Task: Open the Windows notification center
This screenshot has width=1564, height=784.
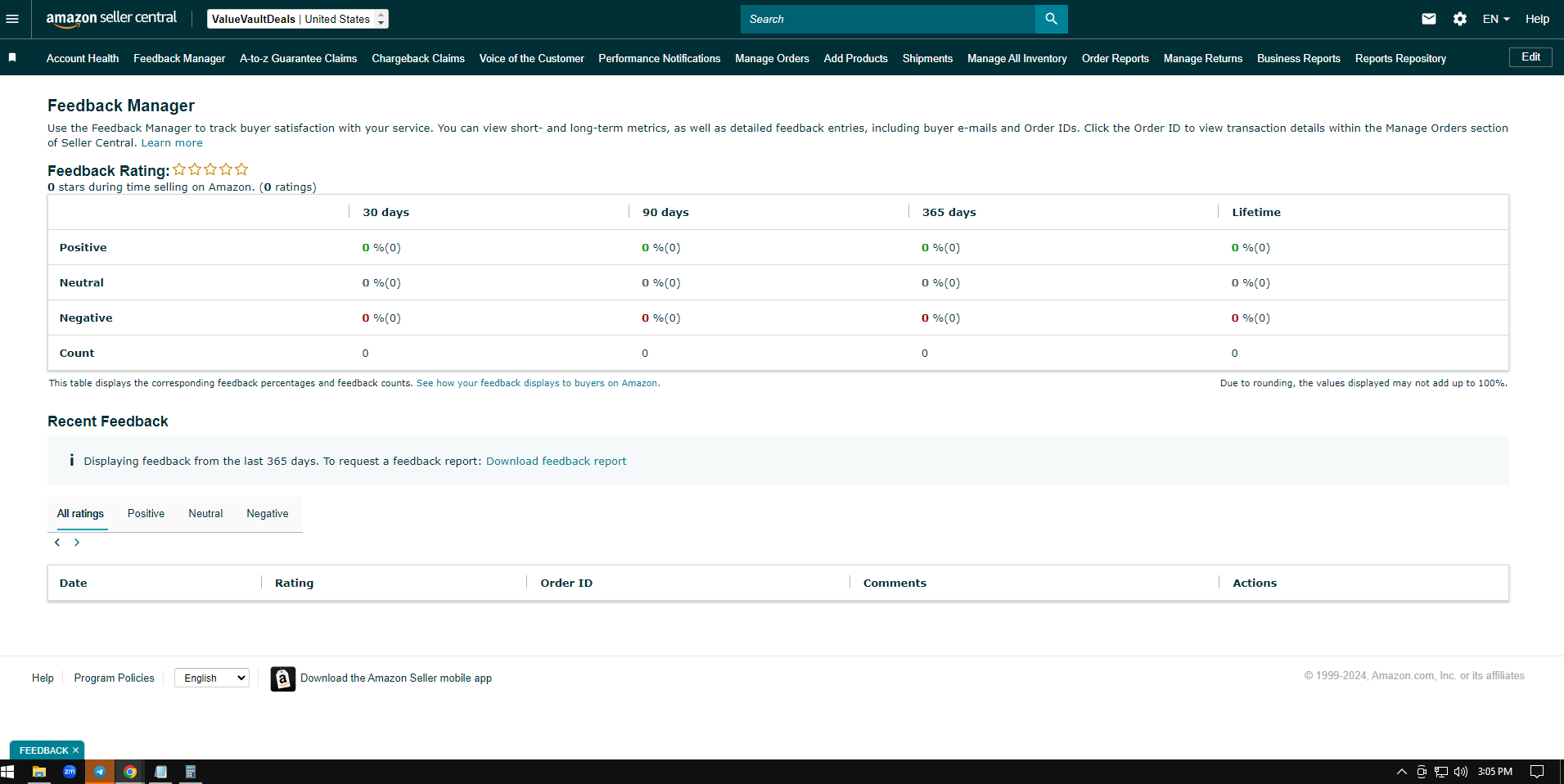Action: tap(1537, 772)
